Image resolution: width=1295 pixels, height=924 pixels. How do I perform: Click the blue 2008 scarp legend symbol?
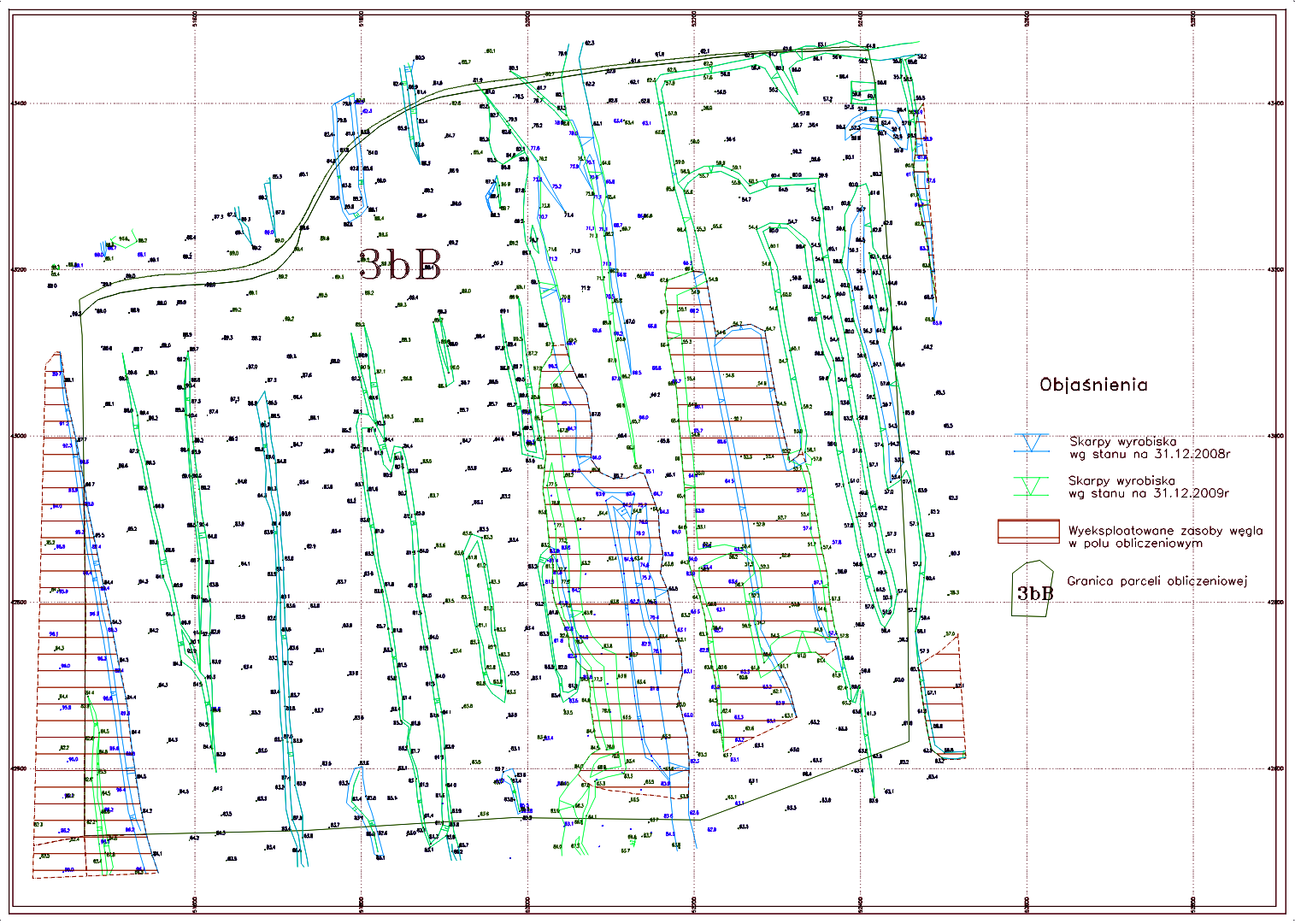[x=1032, y=443]
